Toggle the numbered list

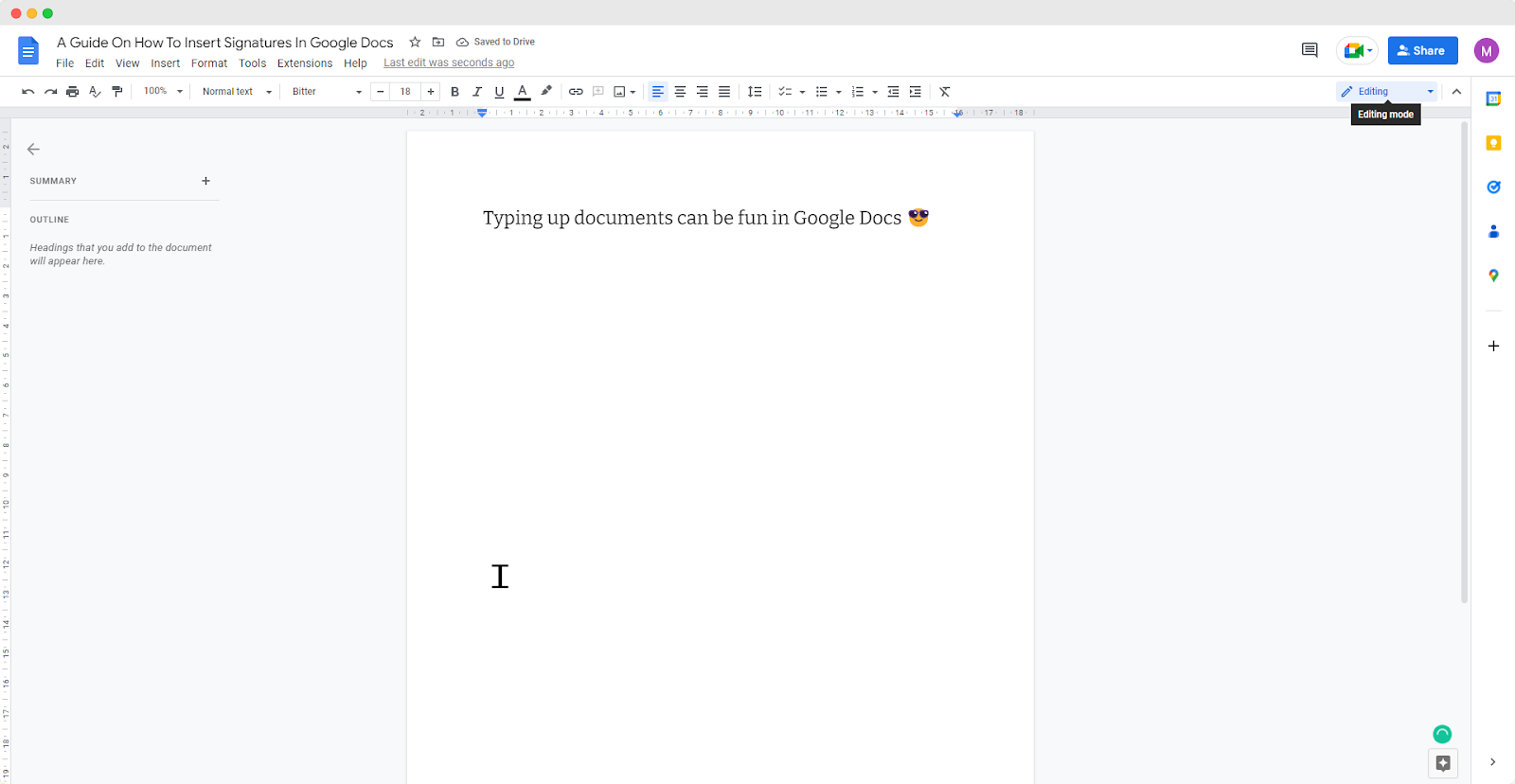click(x=858, y=92)
